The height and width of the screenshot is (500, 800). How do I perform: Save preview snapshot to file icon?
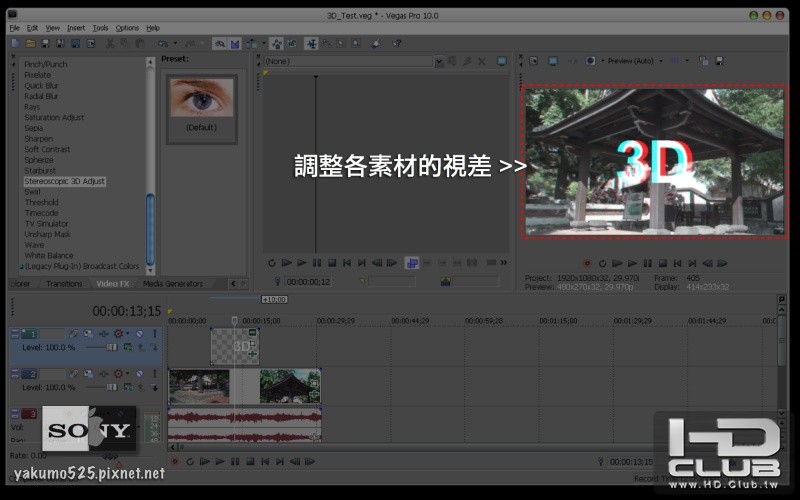(x=719, y=61)
